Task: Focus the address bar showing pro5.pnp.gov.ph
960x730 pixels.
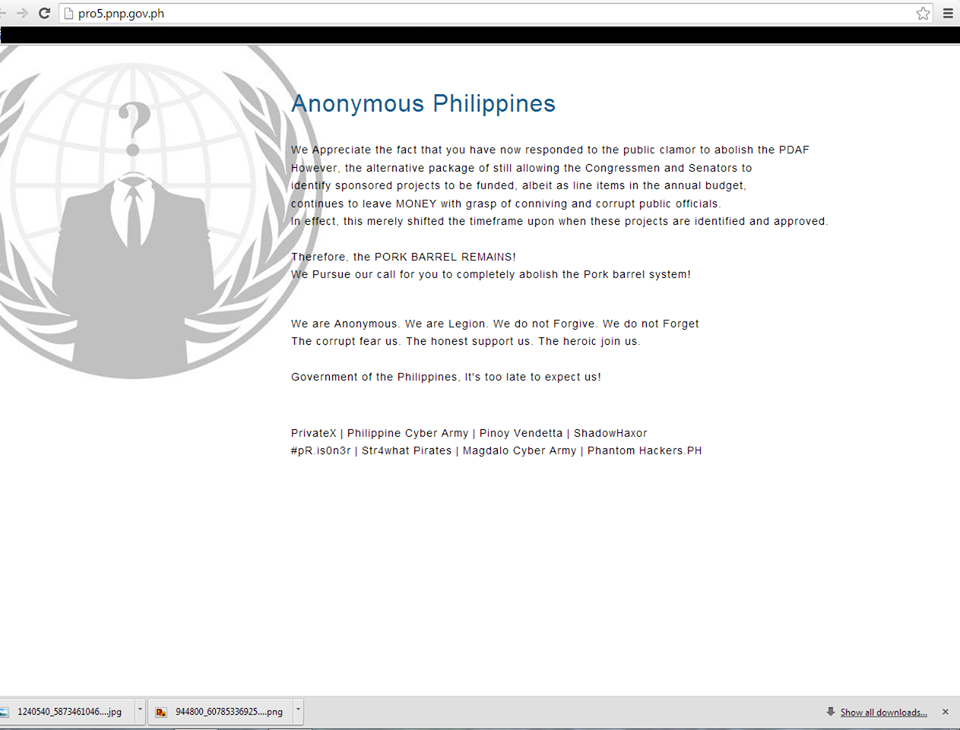Action: pyautogui.click(x=495, y=13)
